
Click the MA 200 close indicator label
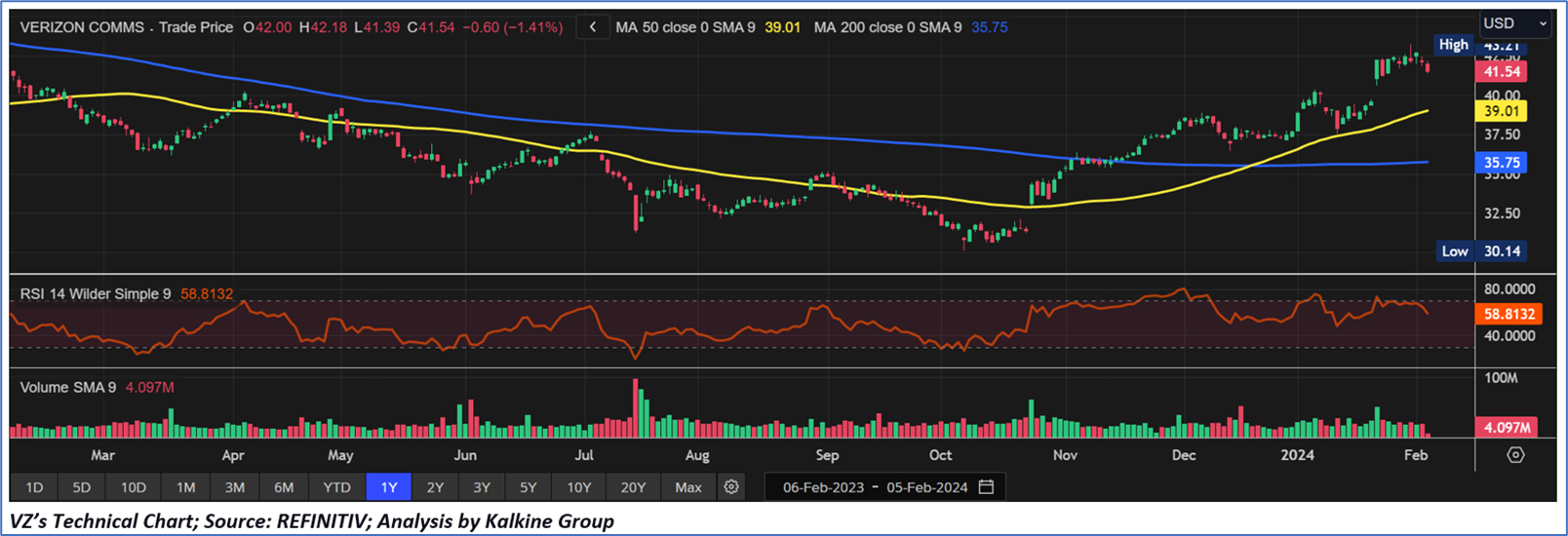(x=887, y=27)
